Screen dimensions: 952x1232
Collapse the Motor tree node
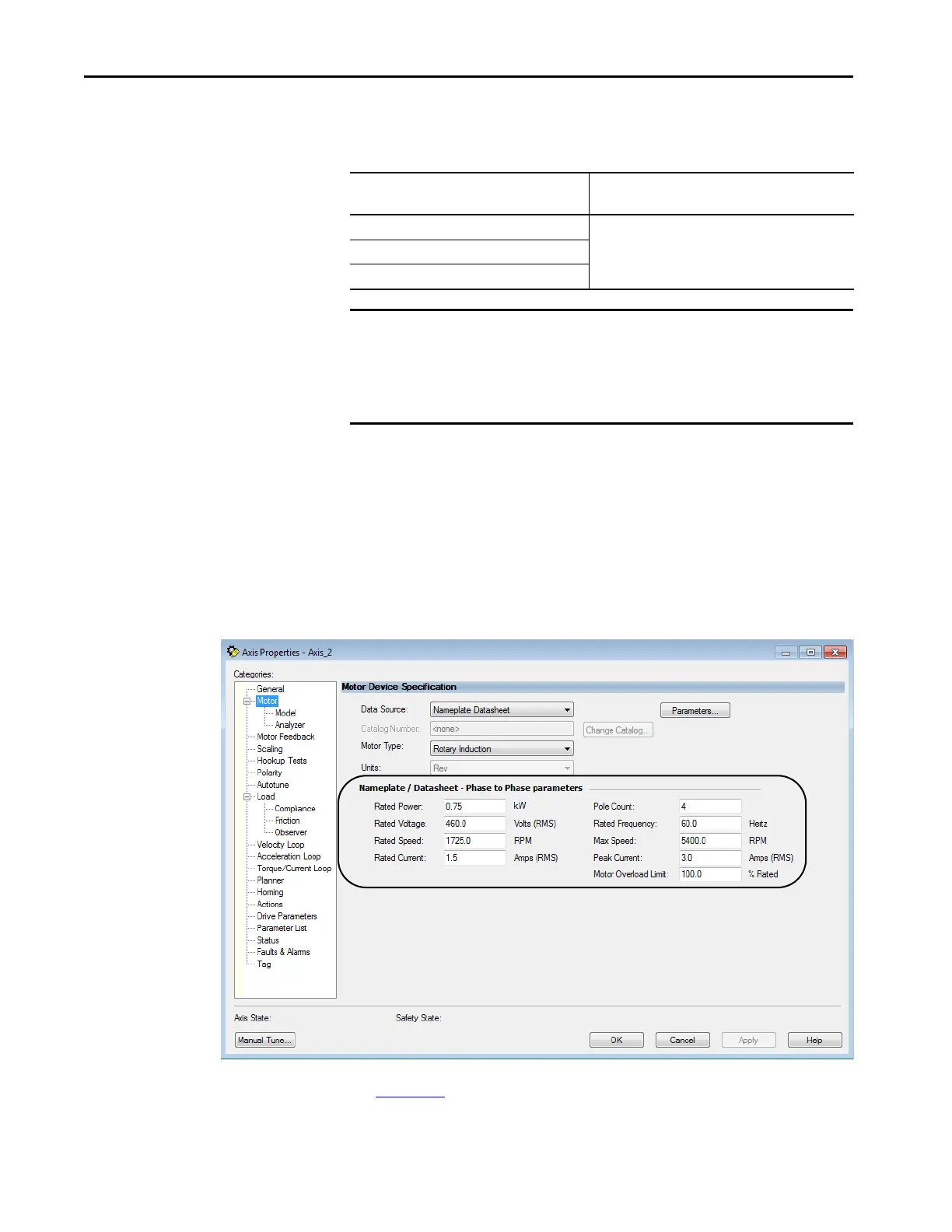247,702
